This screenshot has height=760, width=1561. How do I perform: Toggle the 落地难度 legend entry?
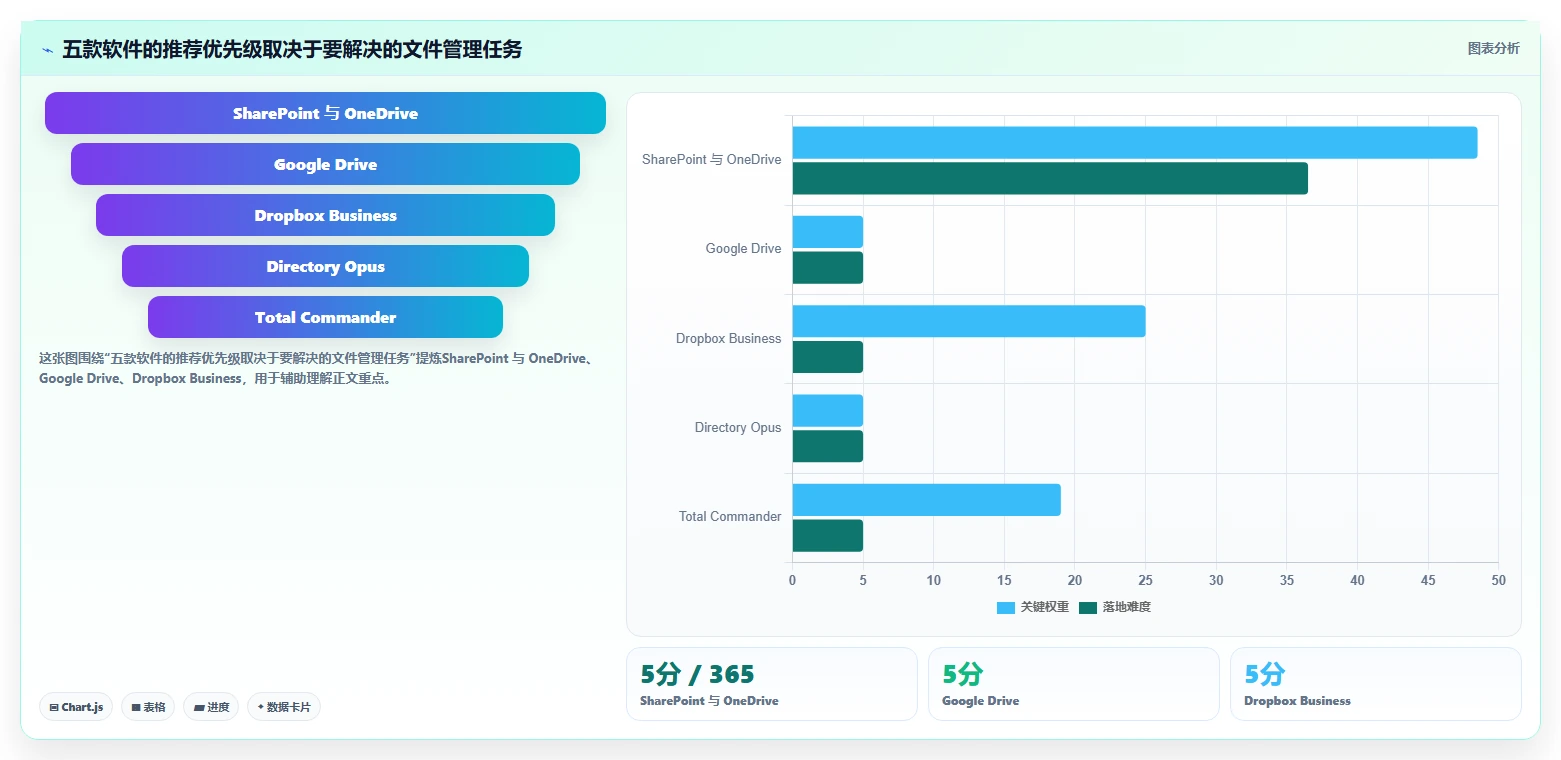[x=1115, y=607]
